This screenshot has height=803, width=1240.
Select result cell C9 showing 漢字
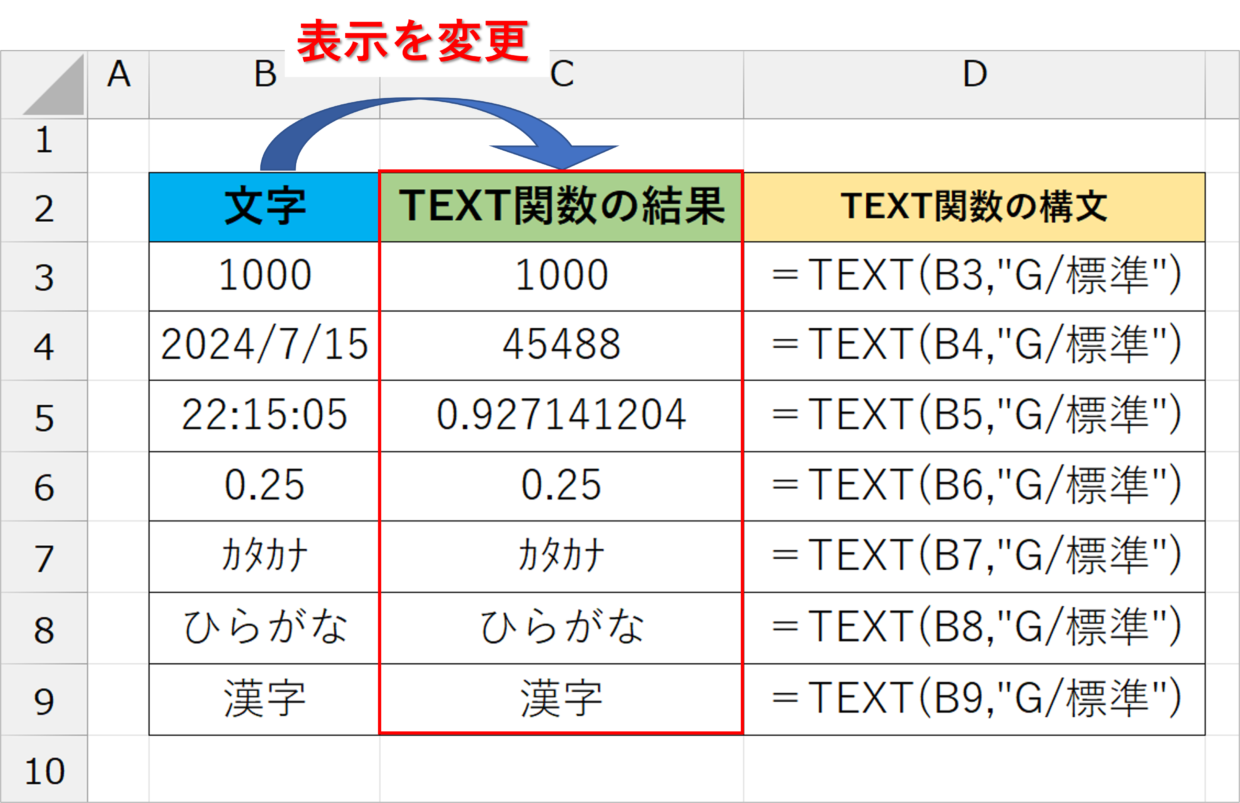coord(562,698)
